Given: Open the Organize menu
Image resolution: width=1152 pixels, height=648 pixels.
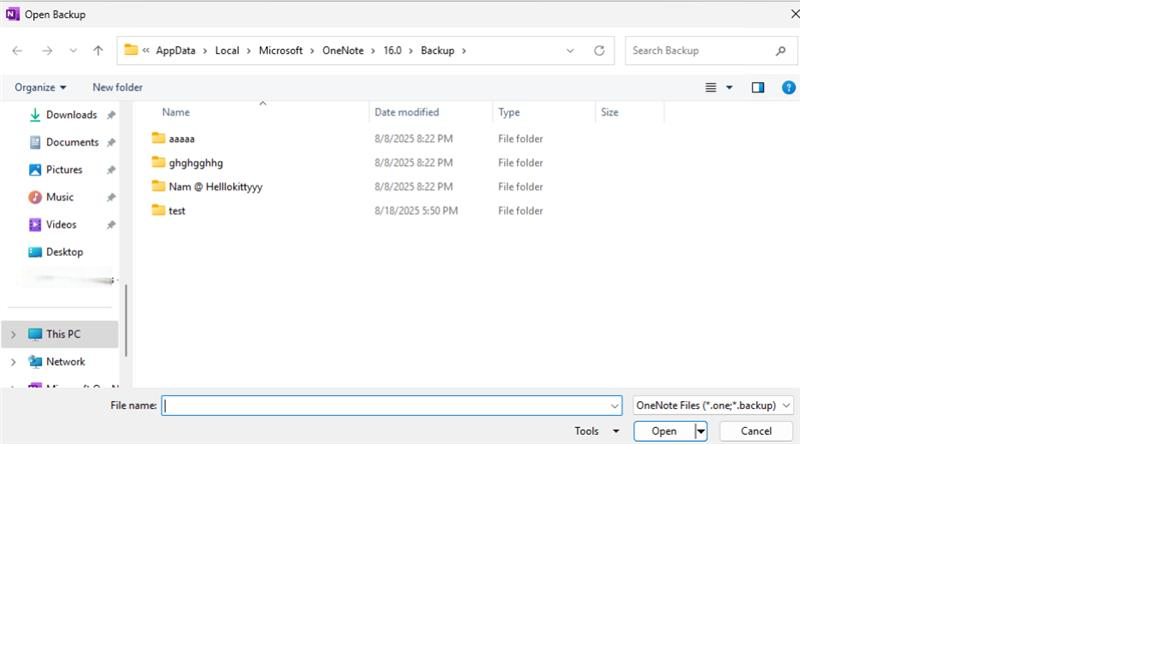Looking at the screenshot, I should click(40, 87).
